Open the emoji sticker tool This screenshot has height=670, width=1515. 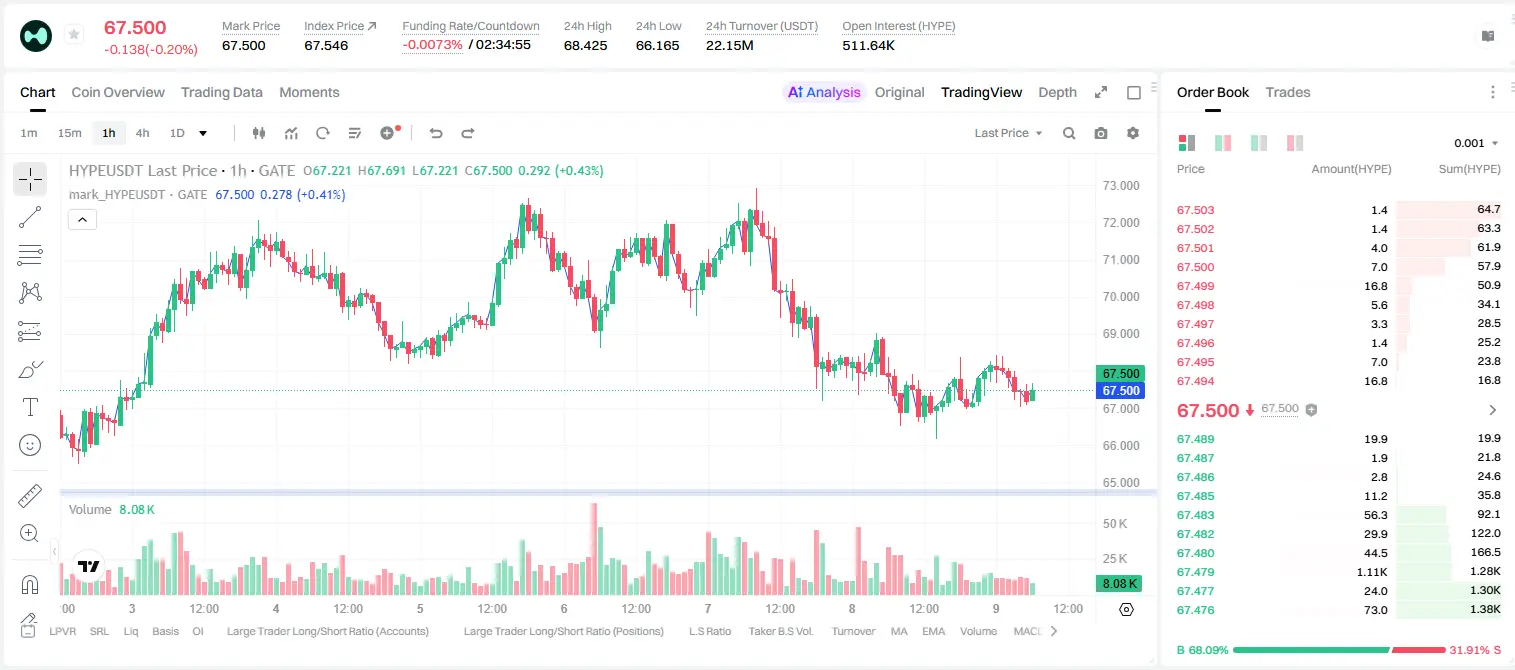click(30, 445)
